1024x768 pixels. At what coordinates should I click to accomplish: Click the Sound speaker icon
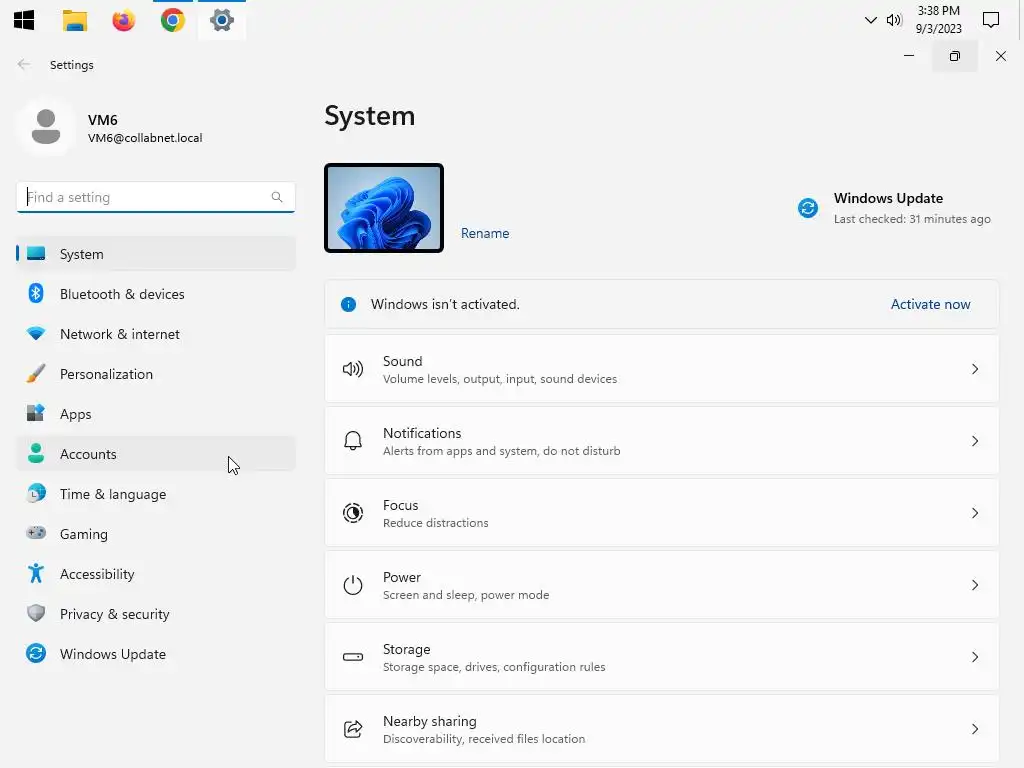(x=353, y=369)
